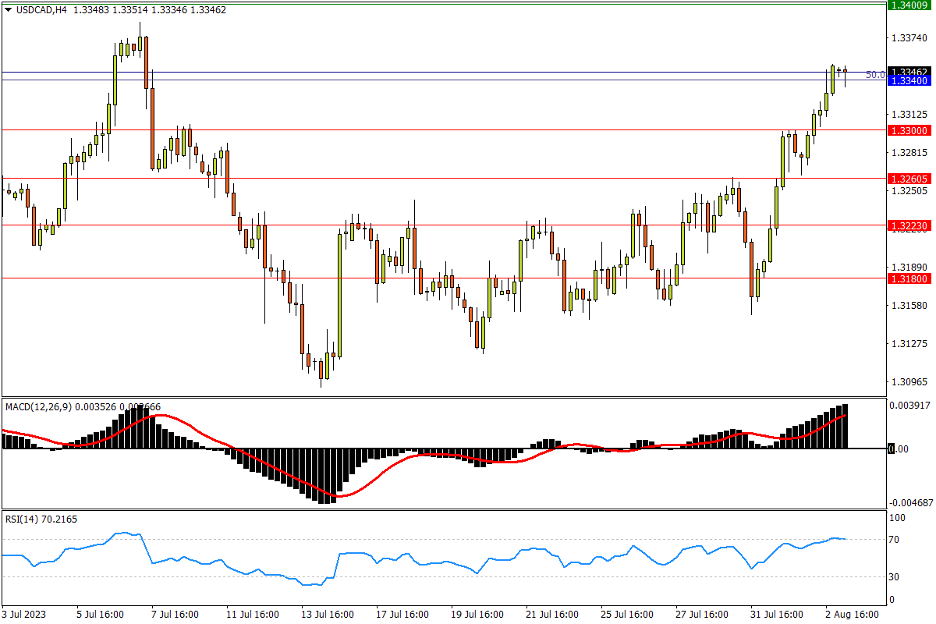
Task: Click the latest candlestick near 1.33462
Action: (x=846, y=72)
